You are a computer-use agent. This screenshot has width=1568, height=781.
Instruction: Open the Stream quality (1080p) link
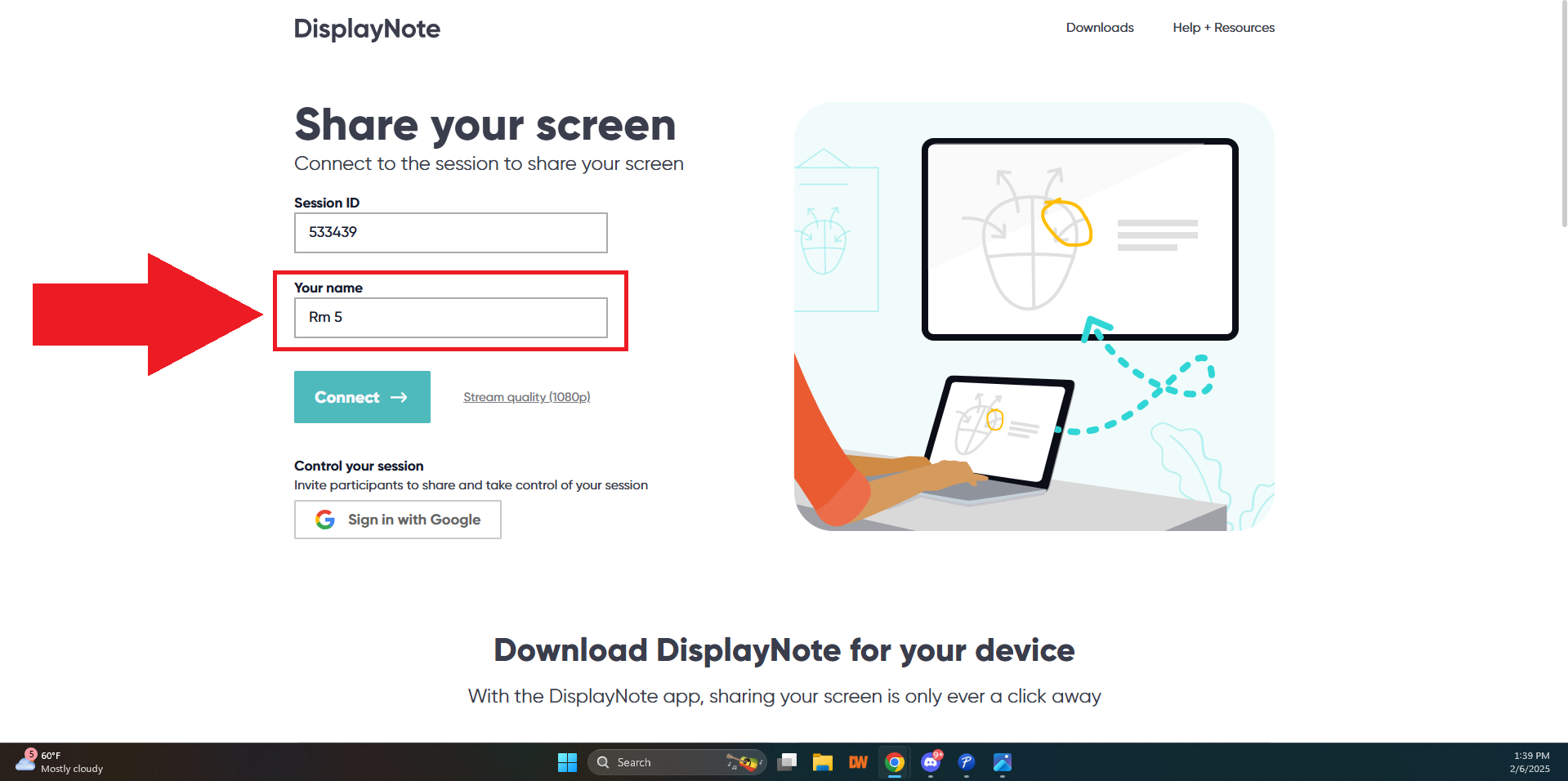pyautogui.click(x=526, y=397)
